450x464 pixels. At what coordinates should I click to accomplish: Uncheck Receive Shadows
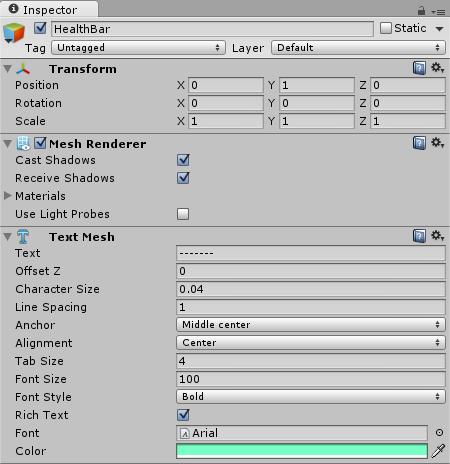point(183,178)
